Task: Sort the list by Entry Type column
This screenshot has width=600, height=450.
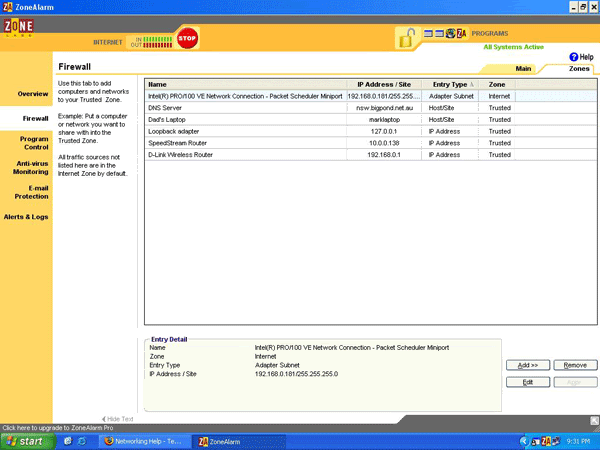Action: pyautogui.click(x=449, y=85)
